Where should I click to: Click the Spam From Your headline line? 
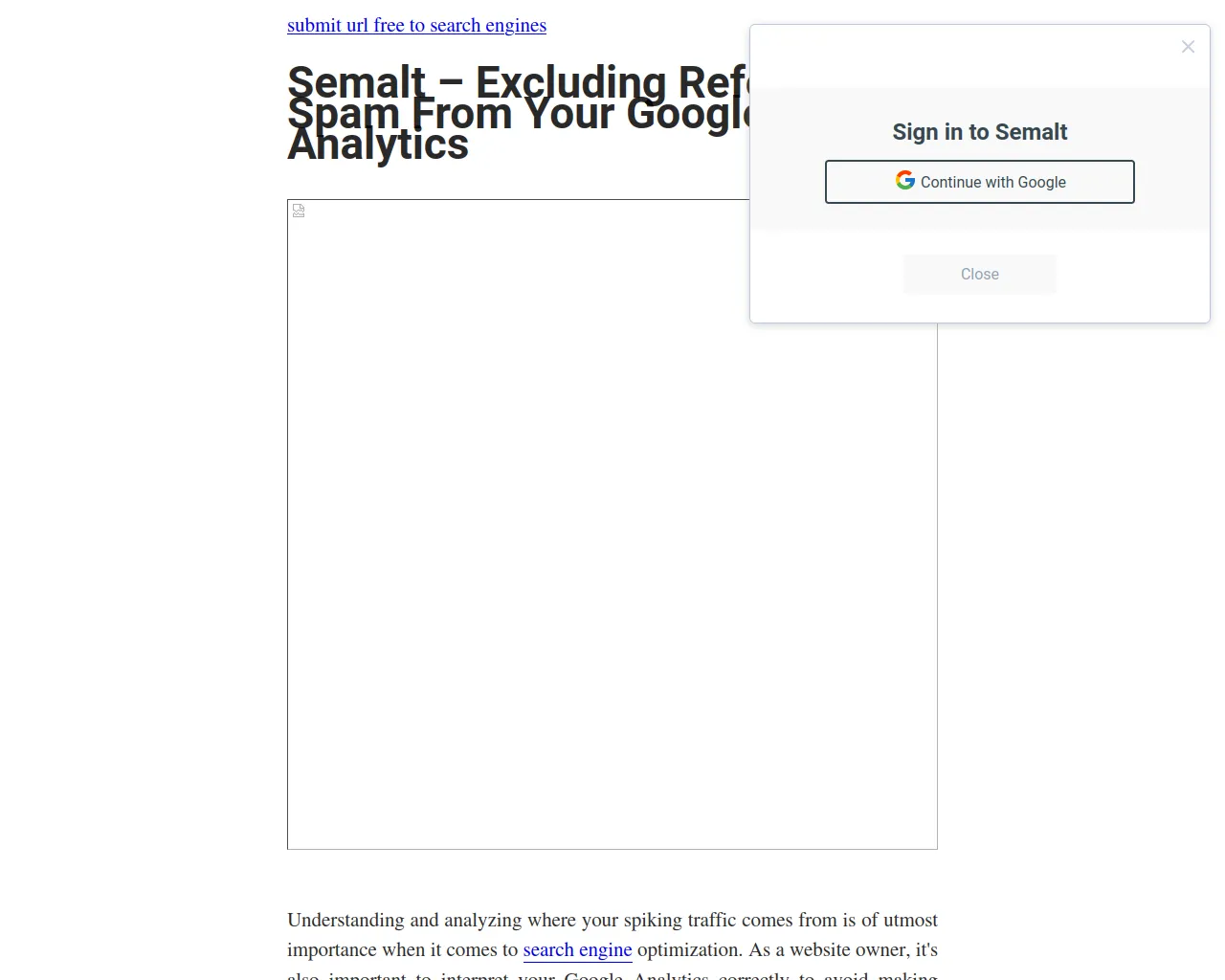pos(450,115)
